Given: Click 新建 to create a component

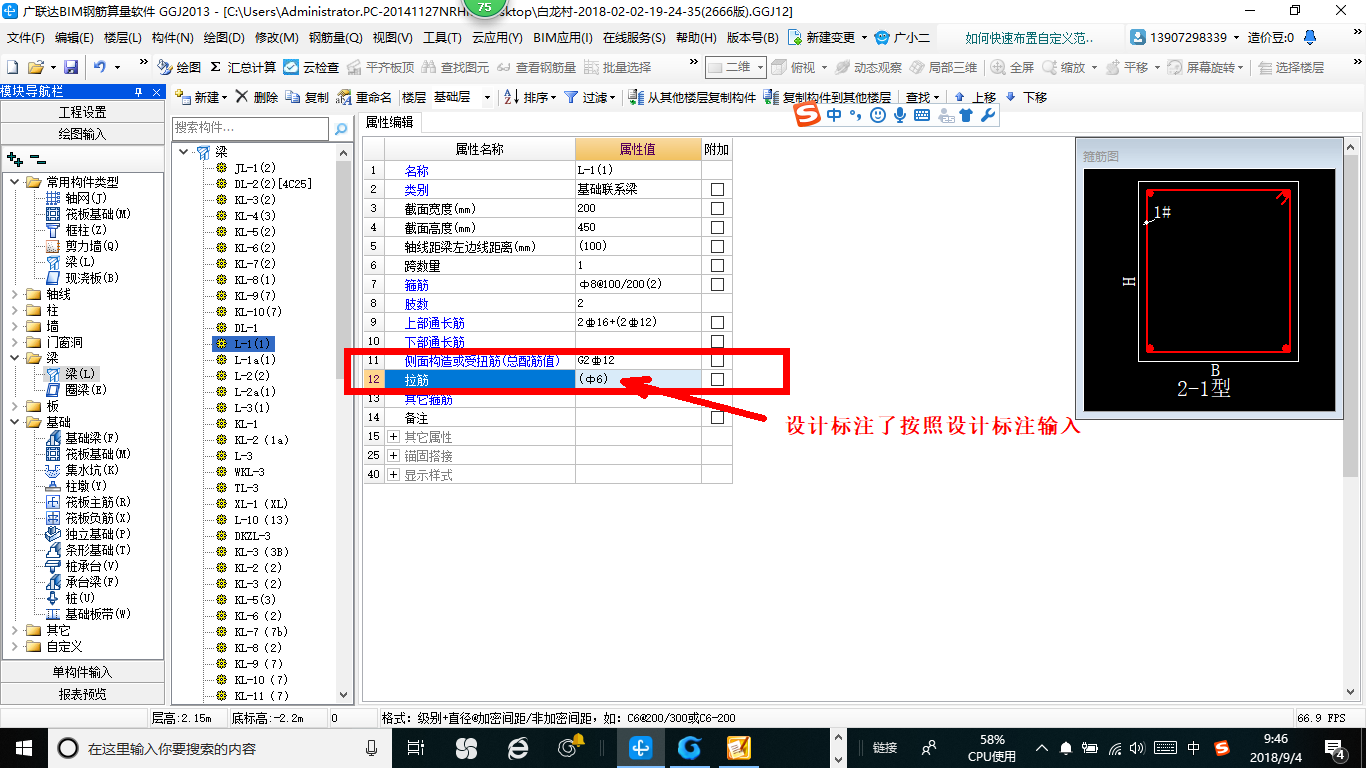Looking at the screenshot, I should [200, 97].
